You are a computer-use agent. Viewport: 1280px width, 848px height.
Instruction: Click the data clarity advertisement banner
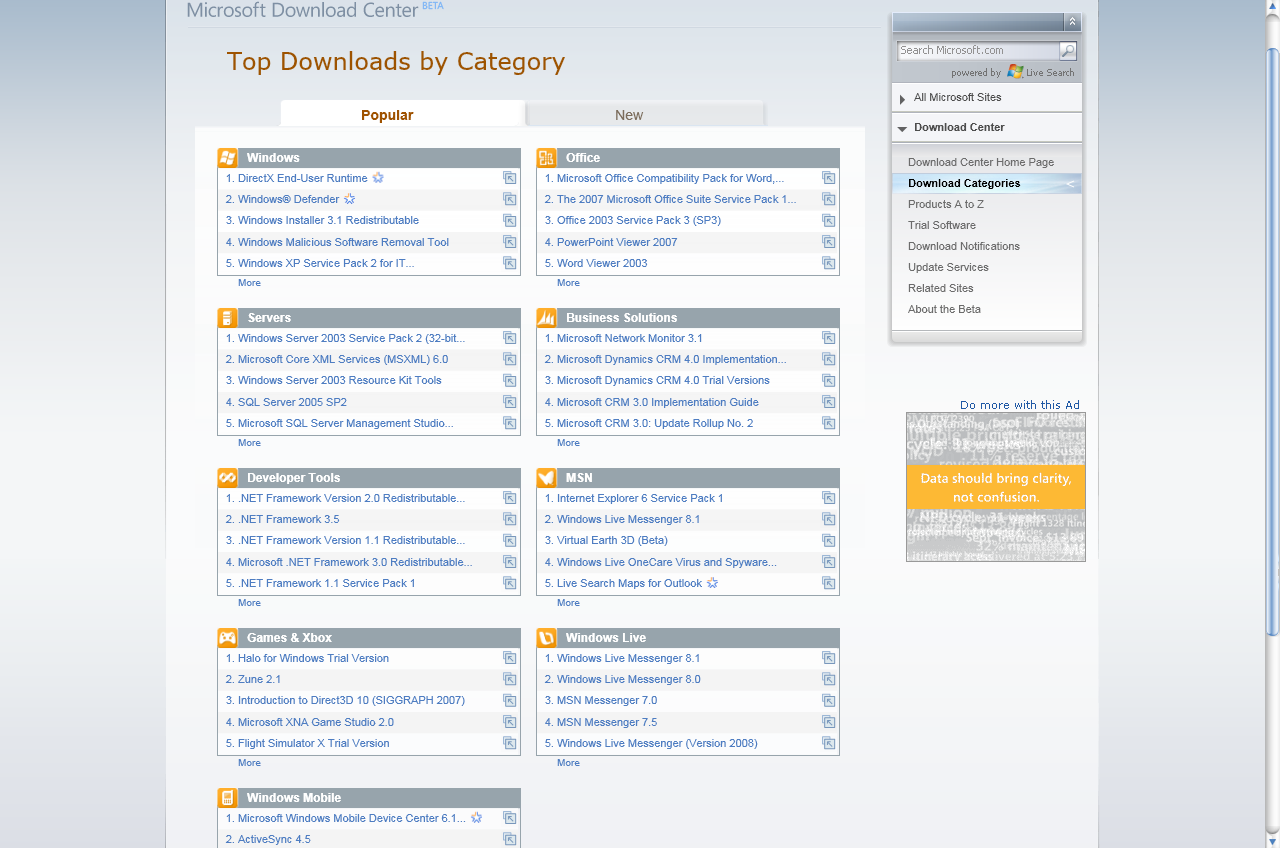[996, 487]
